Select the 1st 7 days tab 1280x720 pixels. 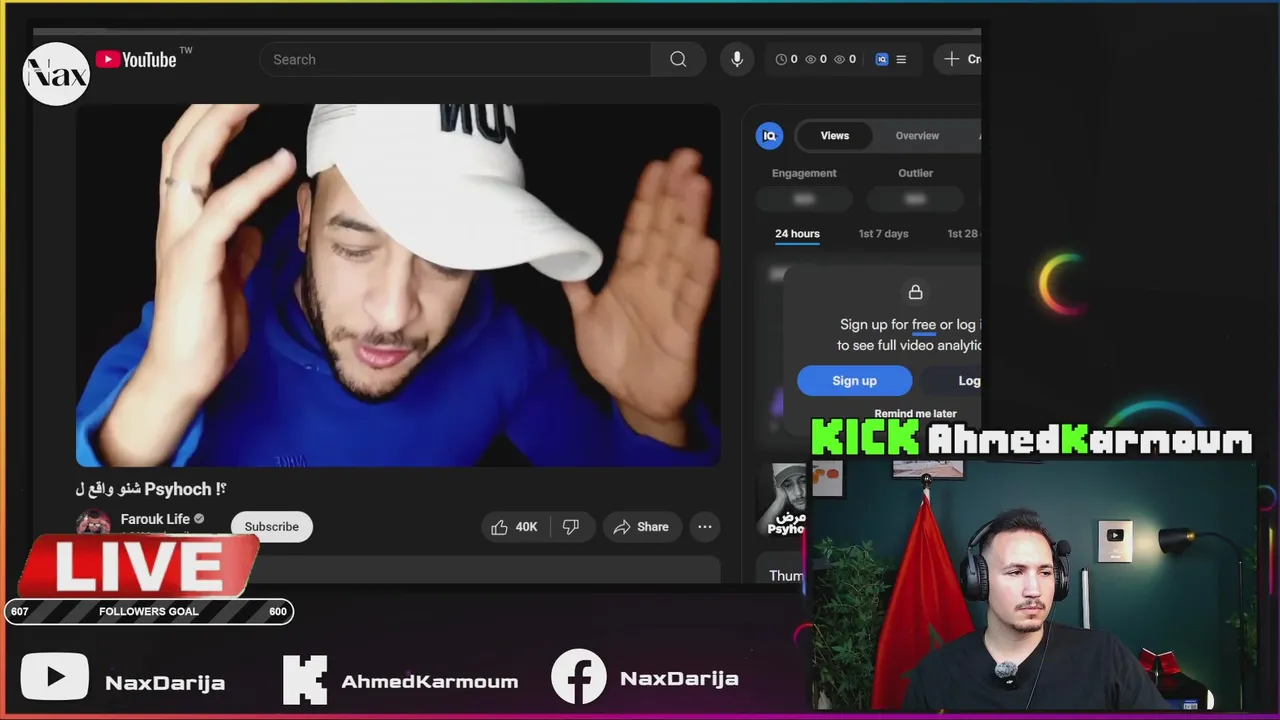(x=883, y=234)
